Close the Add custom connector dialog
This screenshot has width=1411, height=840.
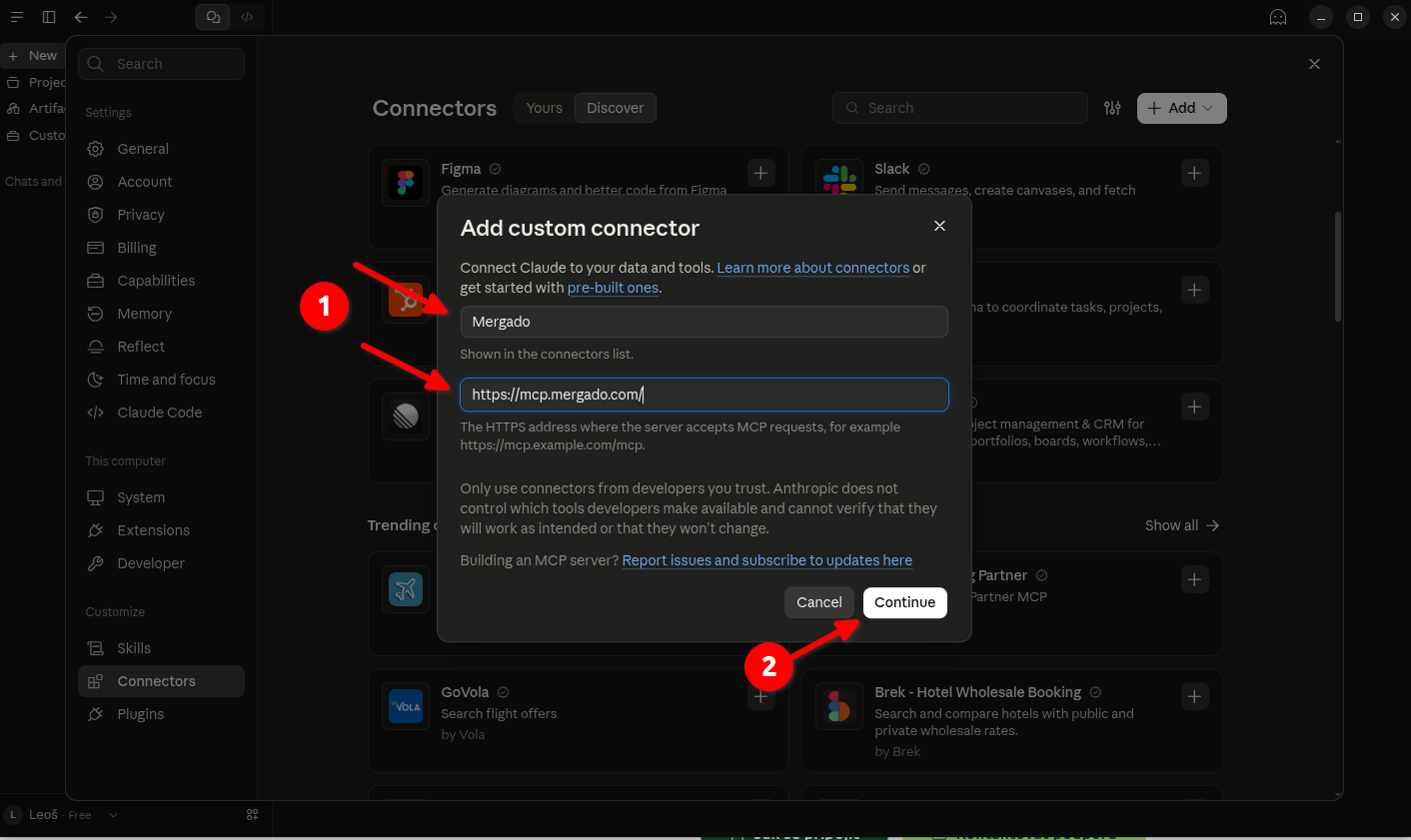pos(939,226)
